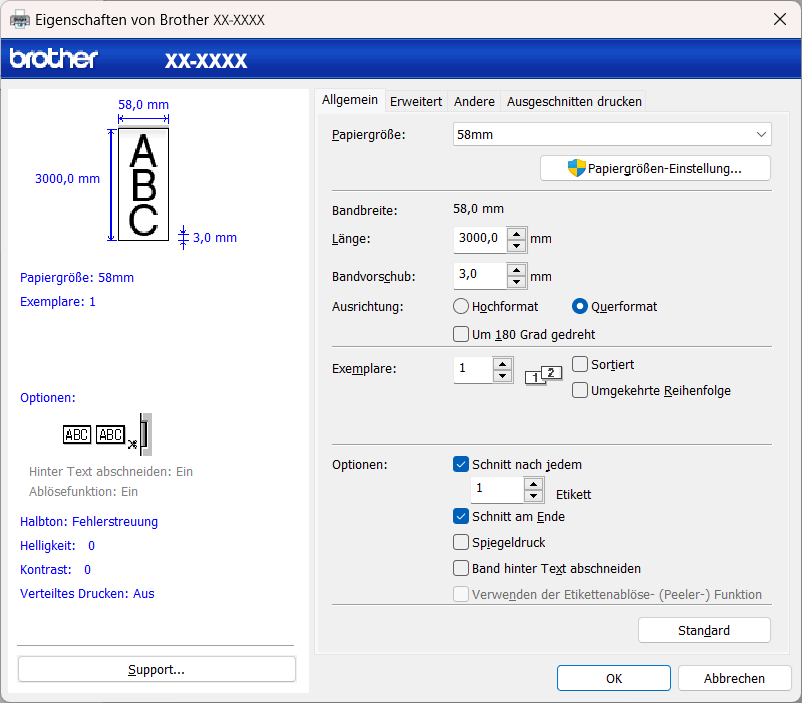Click the cut options ABC illustration
The height and width of the screenshot is (703, 802).
[x=109, y=433]
